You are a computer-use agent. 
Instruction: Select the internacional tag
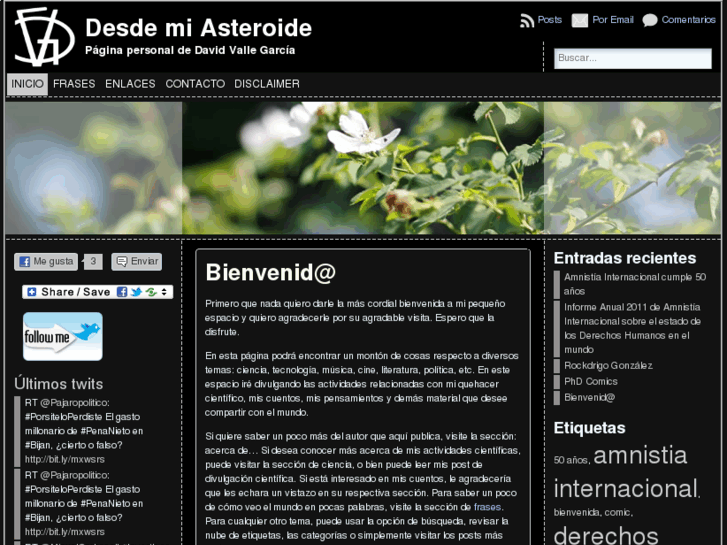pos(625,488)
